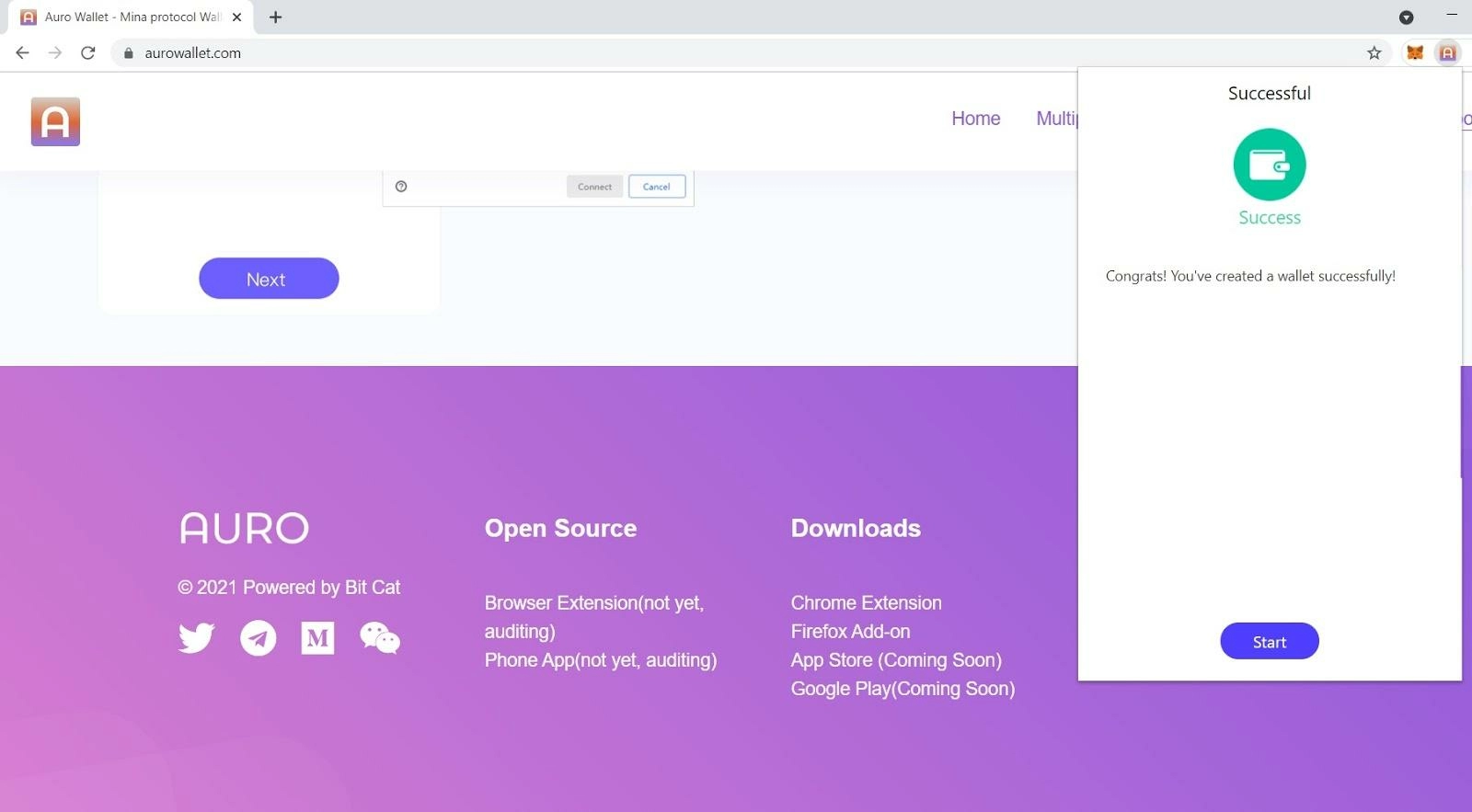This screenshot has width=1472, height=812.
Task: Click the Auro logo in the site header
Action: 55,121
